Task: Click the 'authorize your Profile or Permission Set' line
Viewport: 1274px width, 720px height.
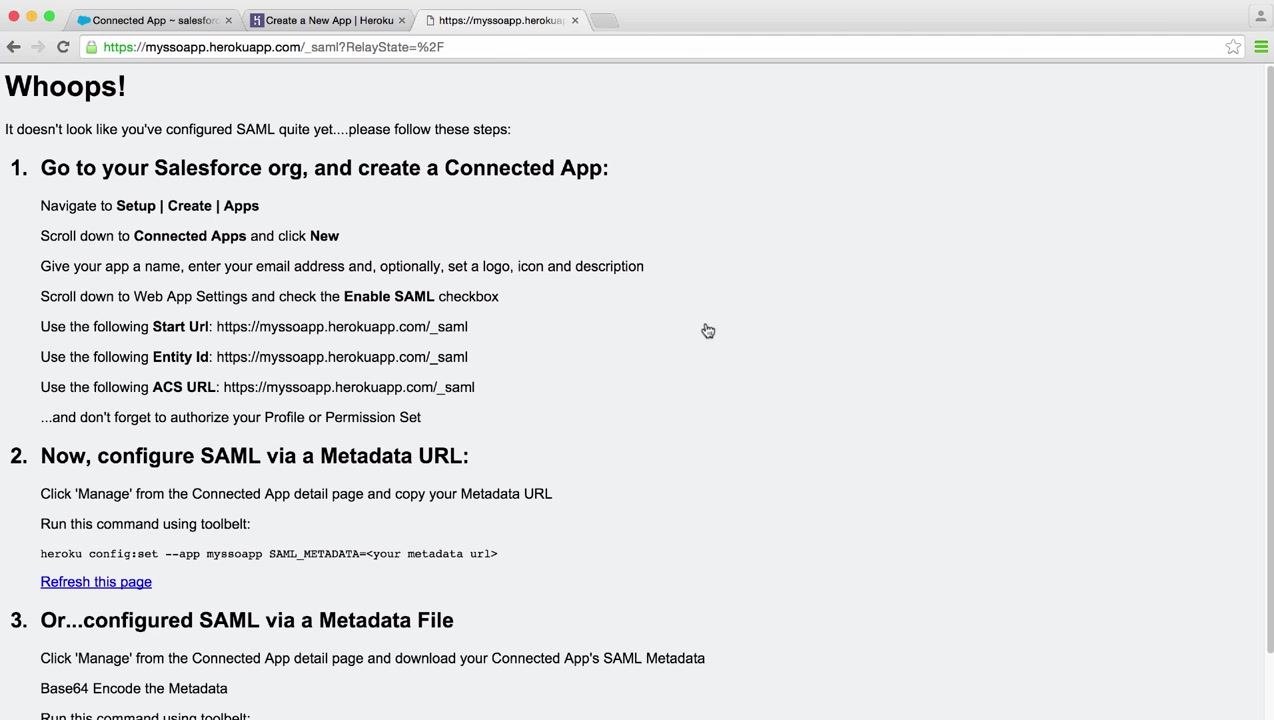Action: coord(230,417)
